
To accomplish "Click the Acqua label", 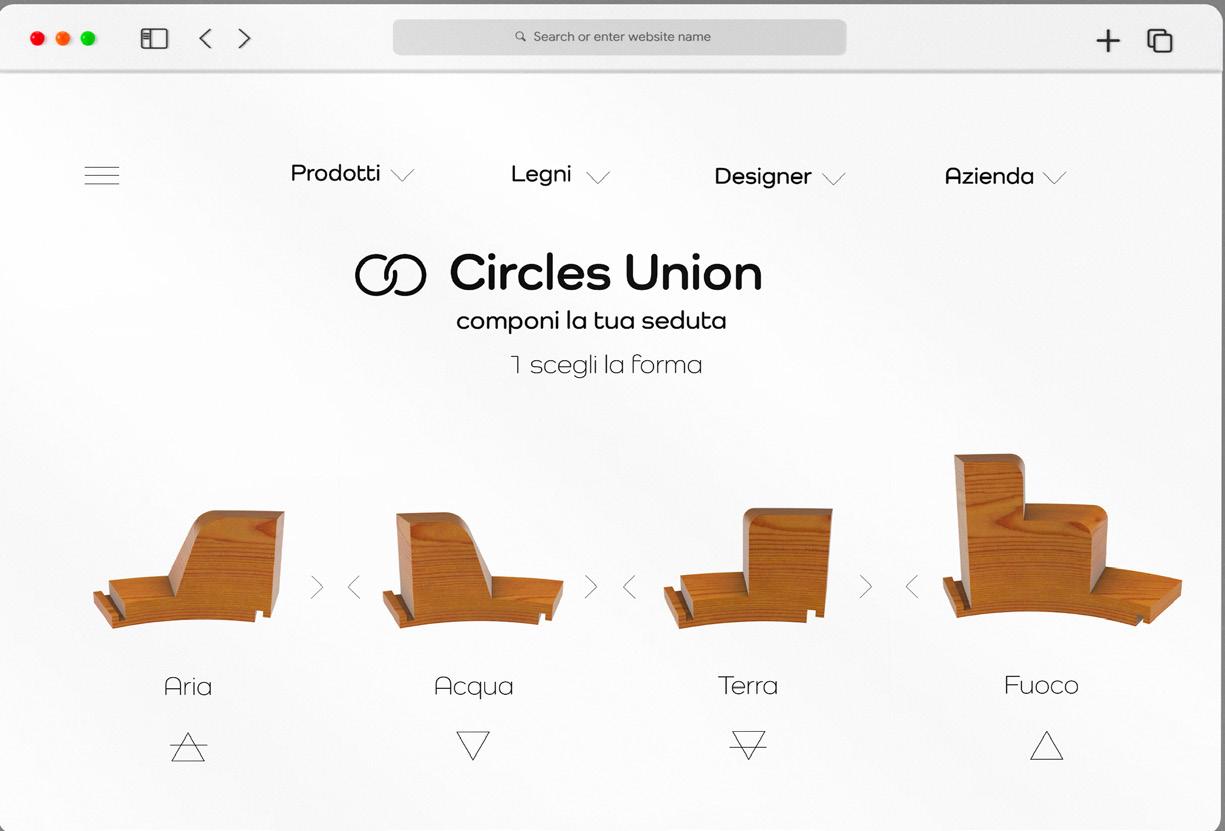I will (x=473, y=687).
